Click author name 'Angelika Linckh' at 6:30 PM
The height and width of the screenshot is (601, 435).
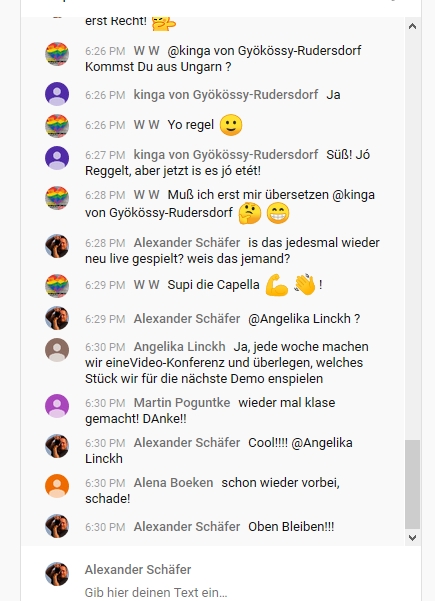point(179,346)
